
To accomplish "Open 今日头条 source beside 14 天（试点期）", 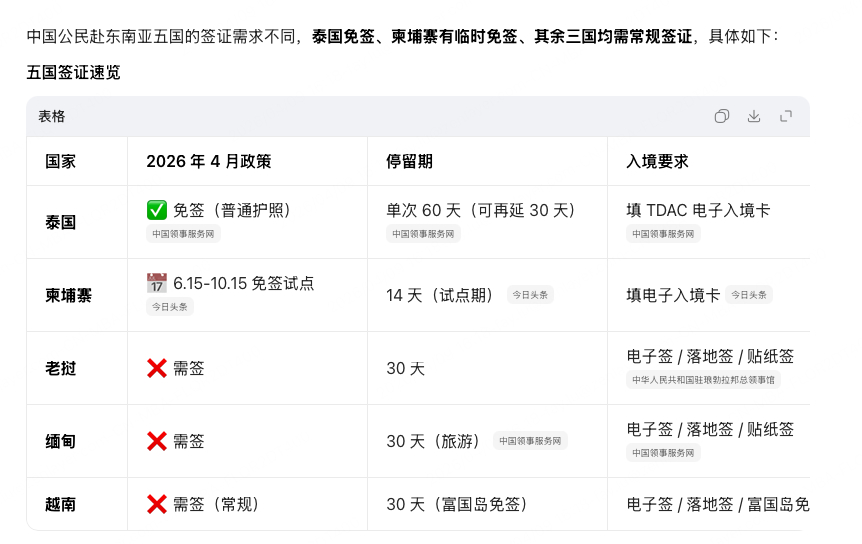I will 530,295.
